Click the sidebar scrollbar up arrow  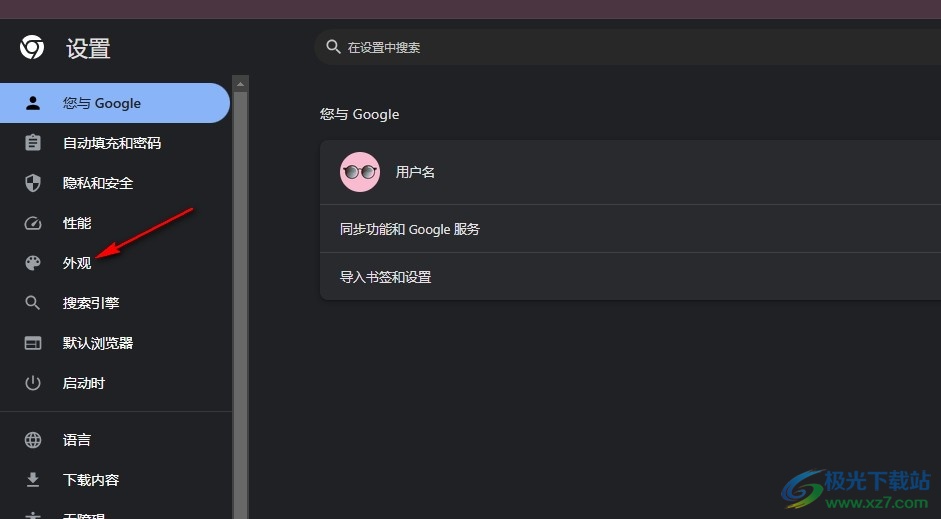pos(241,84)
